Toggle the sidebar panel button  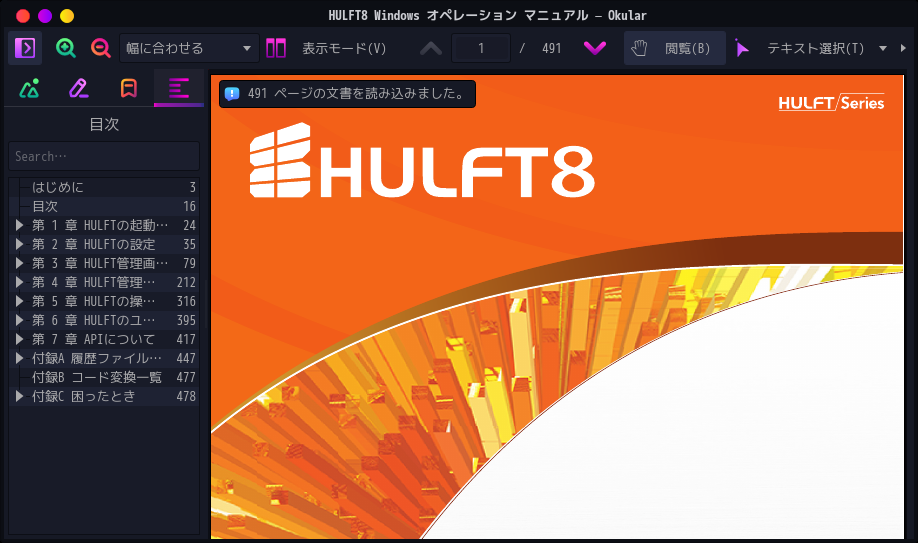pyautogui.click(x=25, y=48)
